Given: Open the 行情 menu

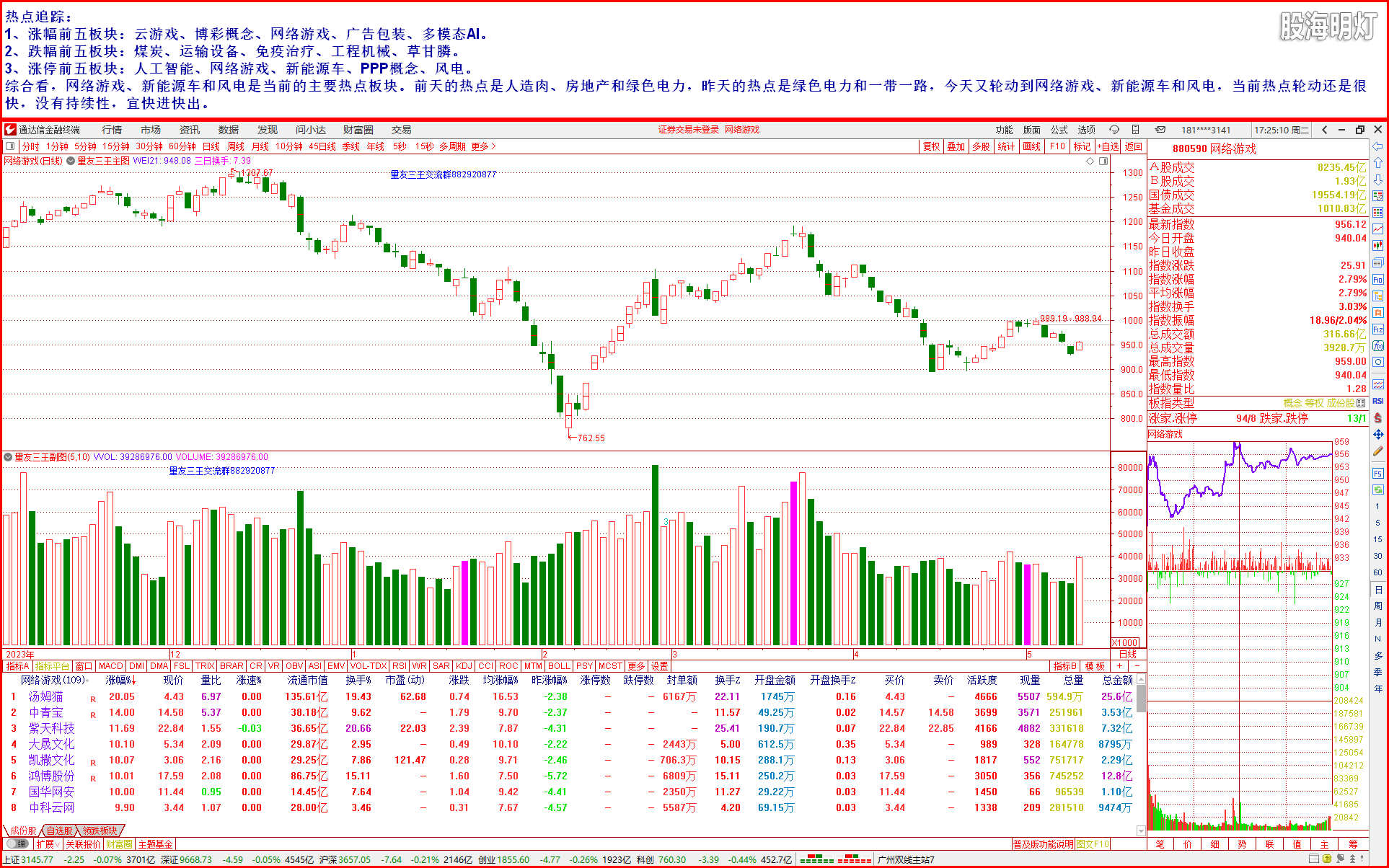Looking at the screenshot, I should coord(112,130).
